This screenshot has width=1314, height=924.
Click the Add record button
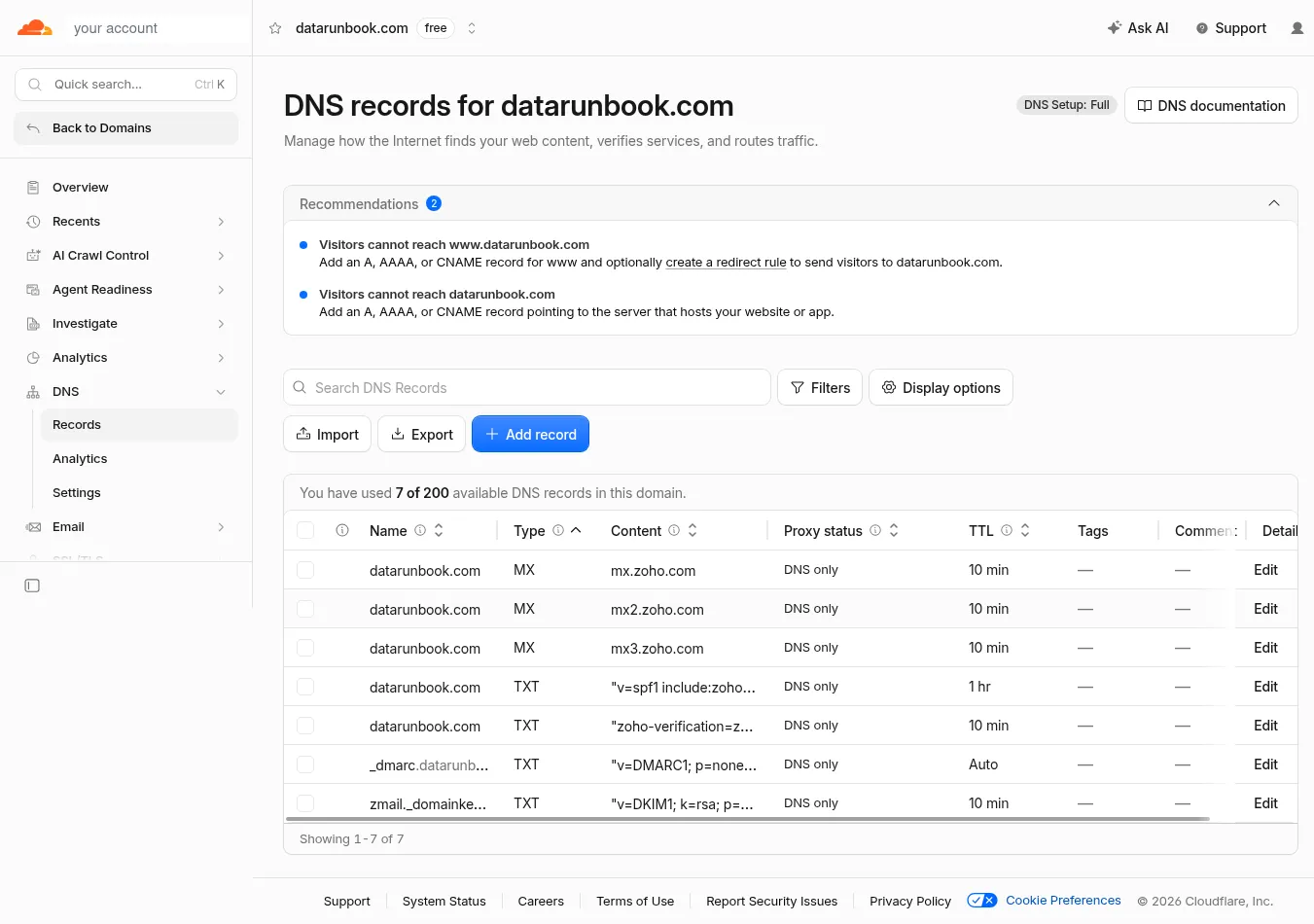click(530, 434)
